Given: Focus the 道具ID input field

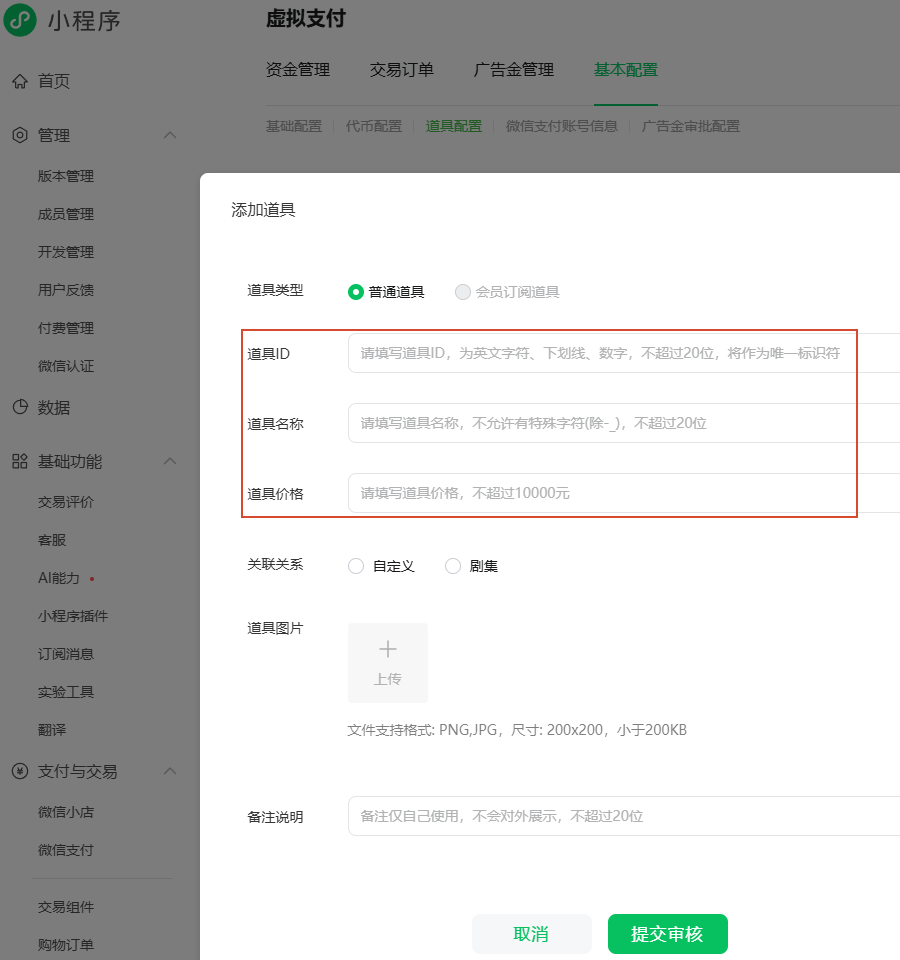Looking at the screenshot, I should (624, 353).
